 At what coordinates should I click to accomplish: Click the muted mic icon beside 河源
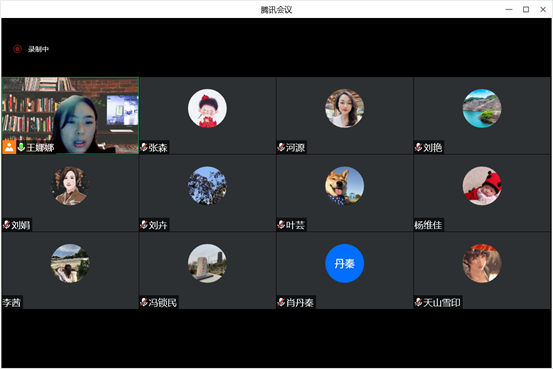point(281,147)
